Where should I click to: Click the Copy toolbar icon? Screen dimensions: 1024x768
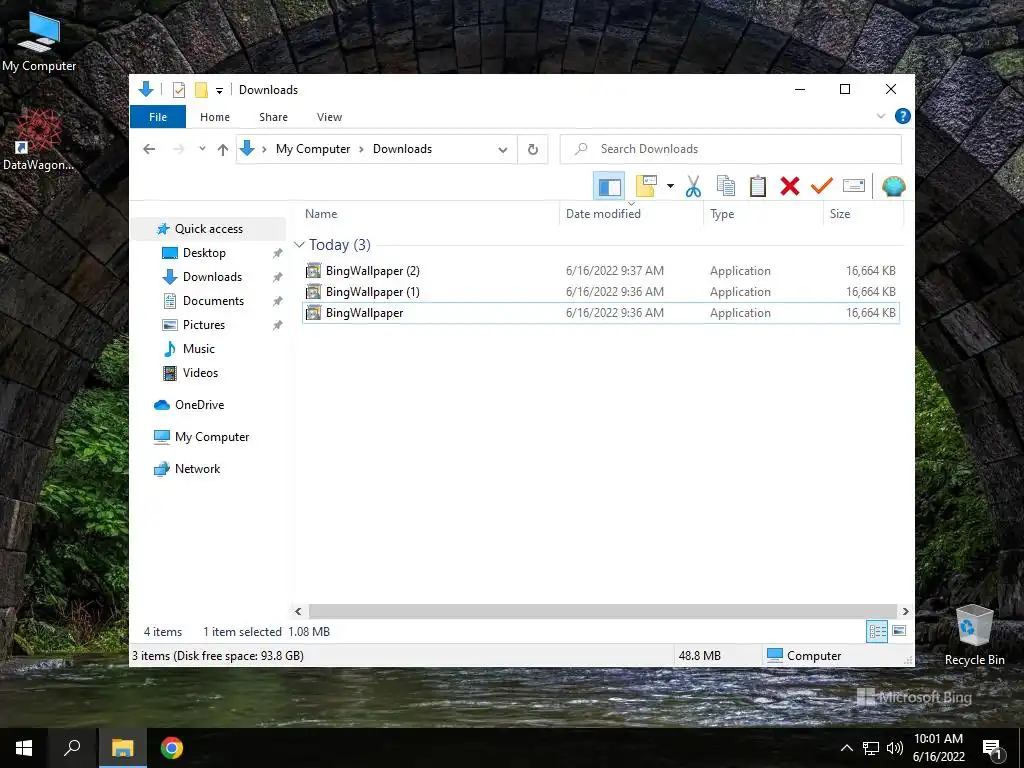(x=726, y=187)
